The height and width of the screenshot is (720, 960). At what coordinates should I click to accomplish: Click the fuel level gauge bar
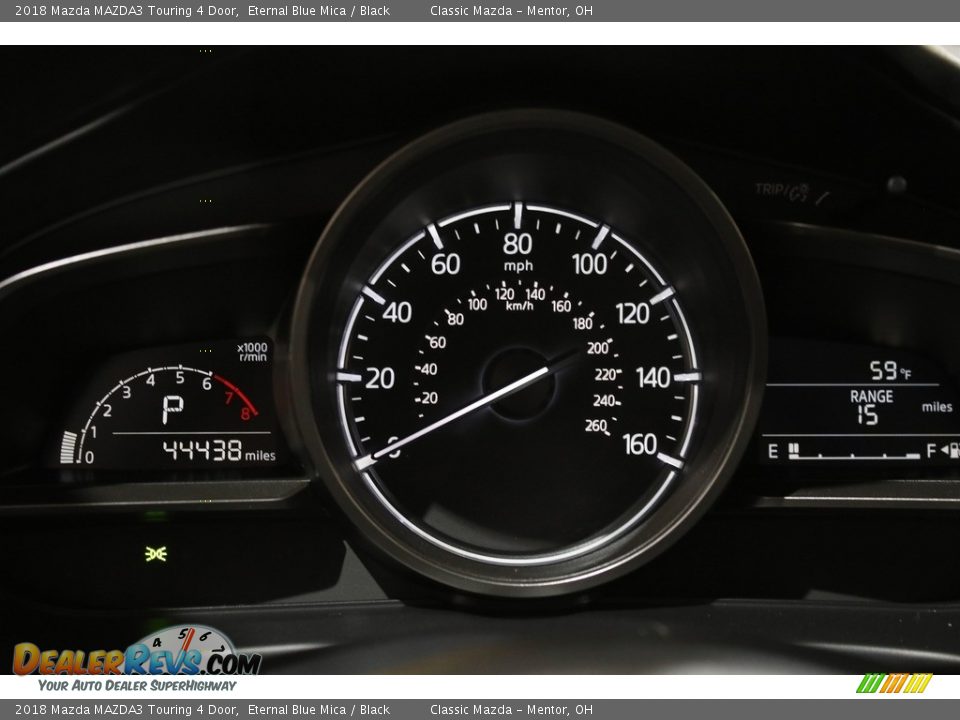(x=855, y=453)
